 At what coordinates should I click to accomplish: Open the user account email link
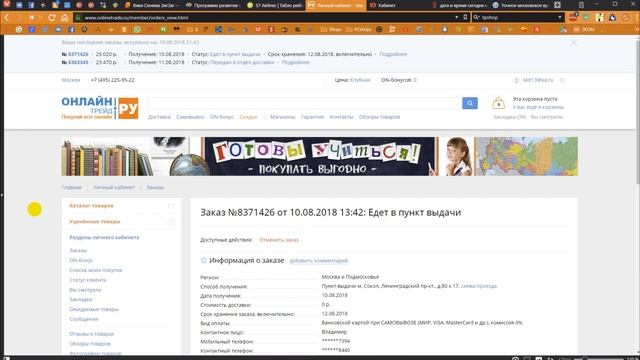point(538,80)
